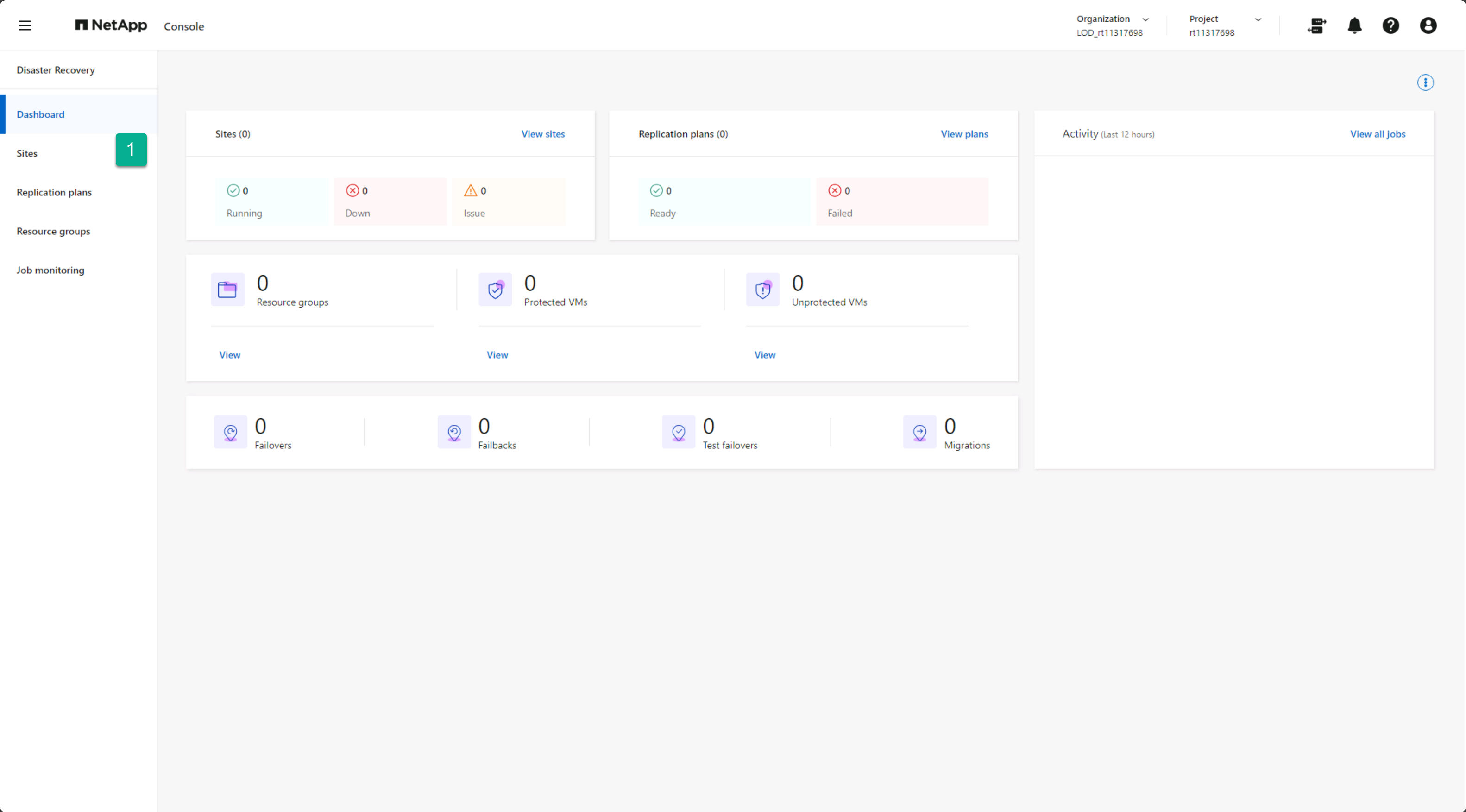
Task: Click the View all jobs link
Action: 1377,134
